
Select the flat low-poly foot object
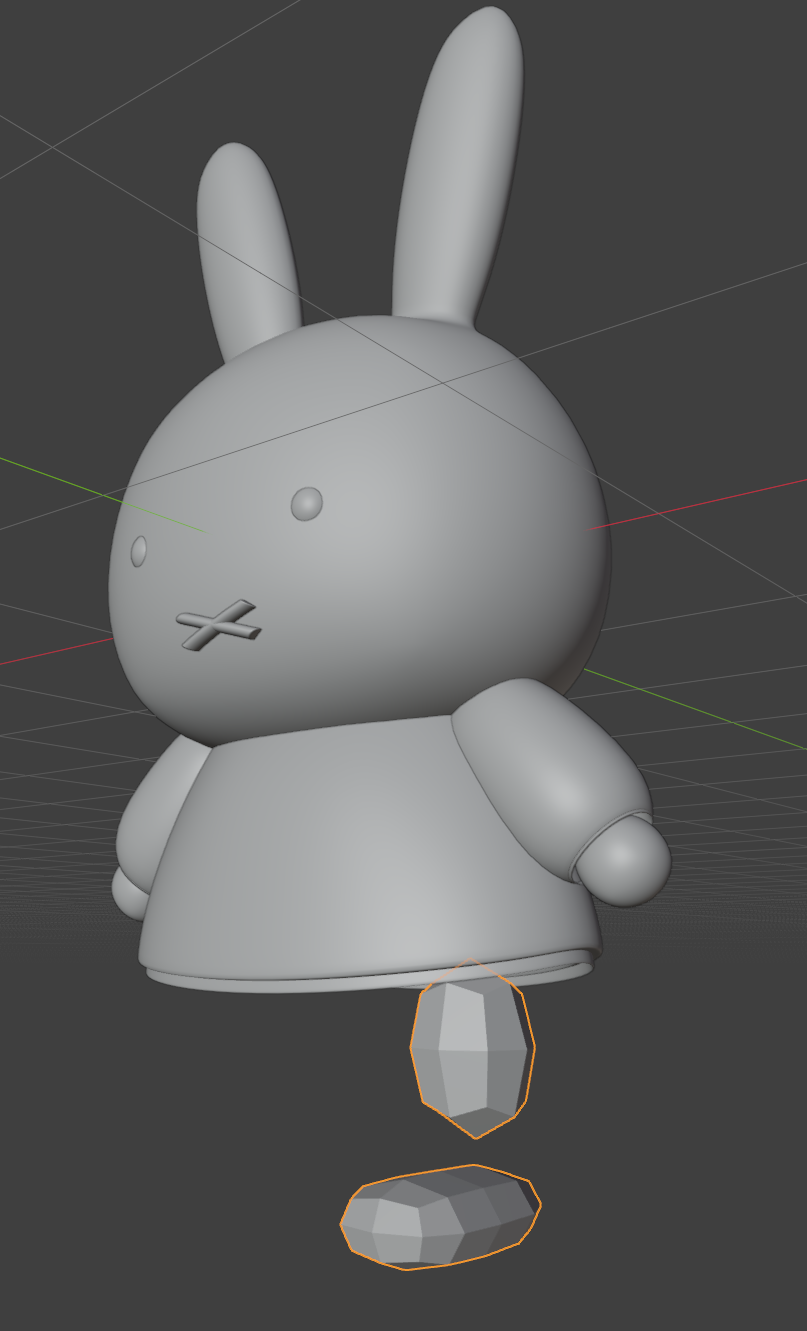pyautogui.click(x=440, y=1217)
